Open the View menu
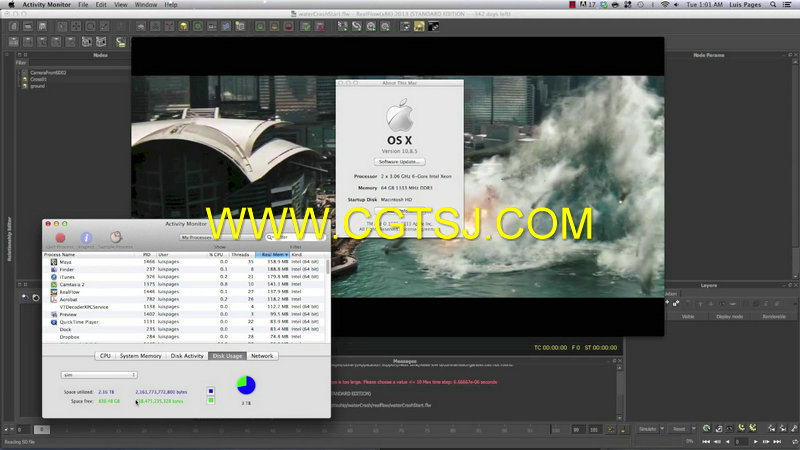Viewport: 800px width, 450px height. [121, 5]
